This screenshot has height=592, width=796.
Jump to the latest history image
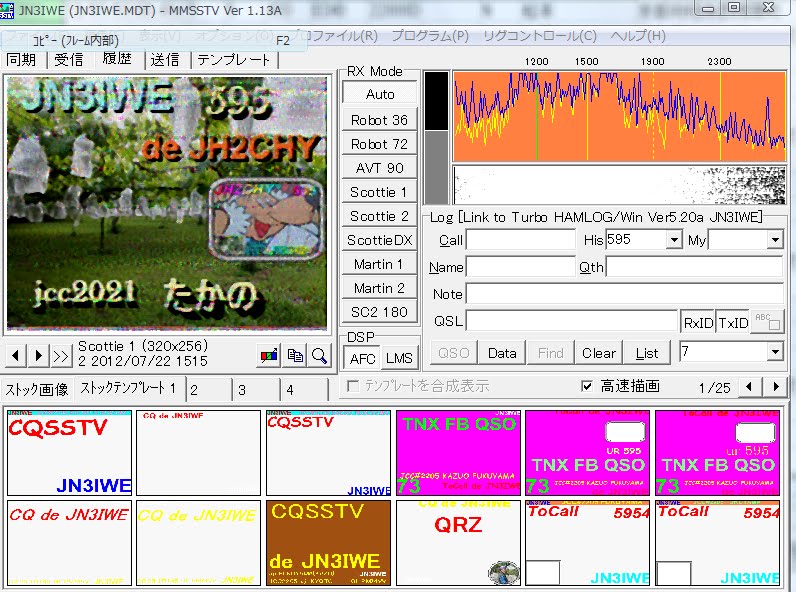click(x=61, y=356)
